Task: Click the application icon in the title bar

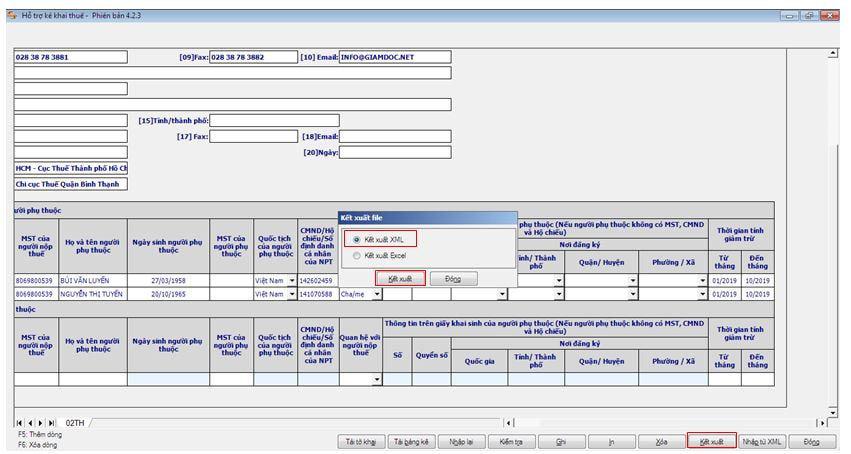Action: (x=11, y=15)
